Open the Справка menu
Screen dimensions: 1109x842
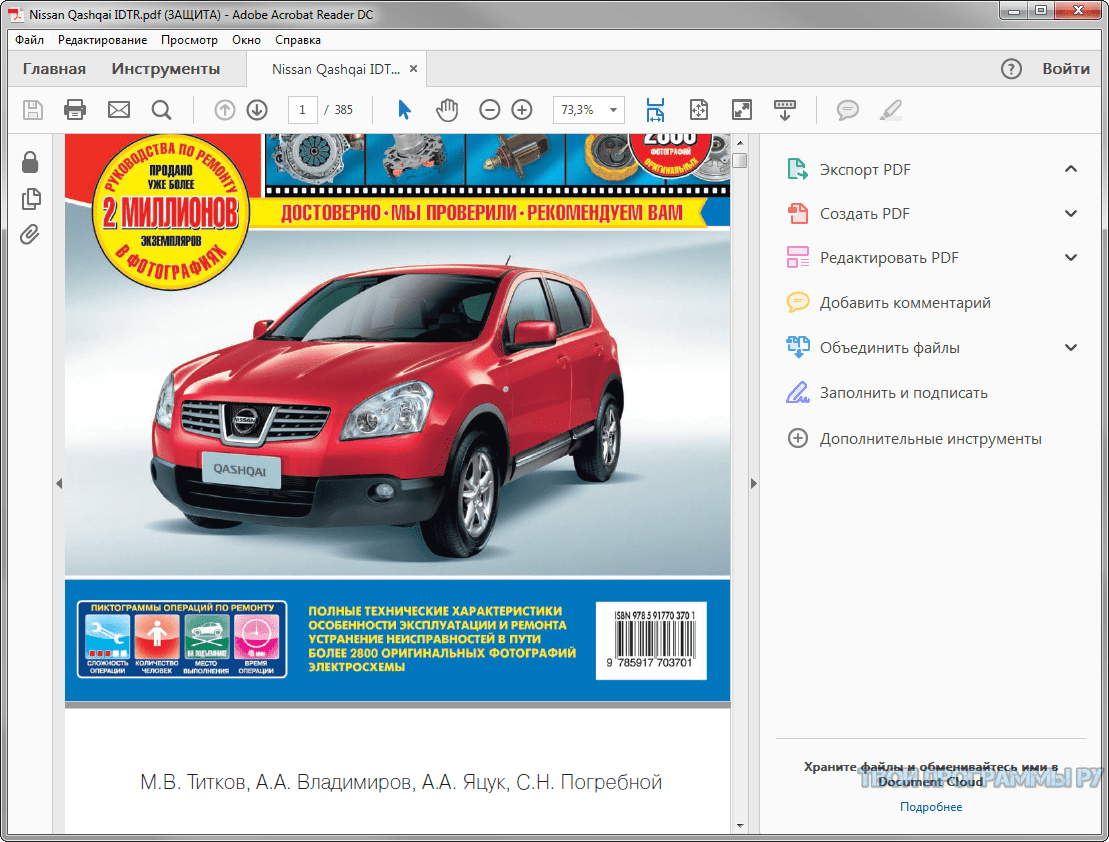tap(298, 40)
